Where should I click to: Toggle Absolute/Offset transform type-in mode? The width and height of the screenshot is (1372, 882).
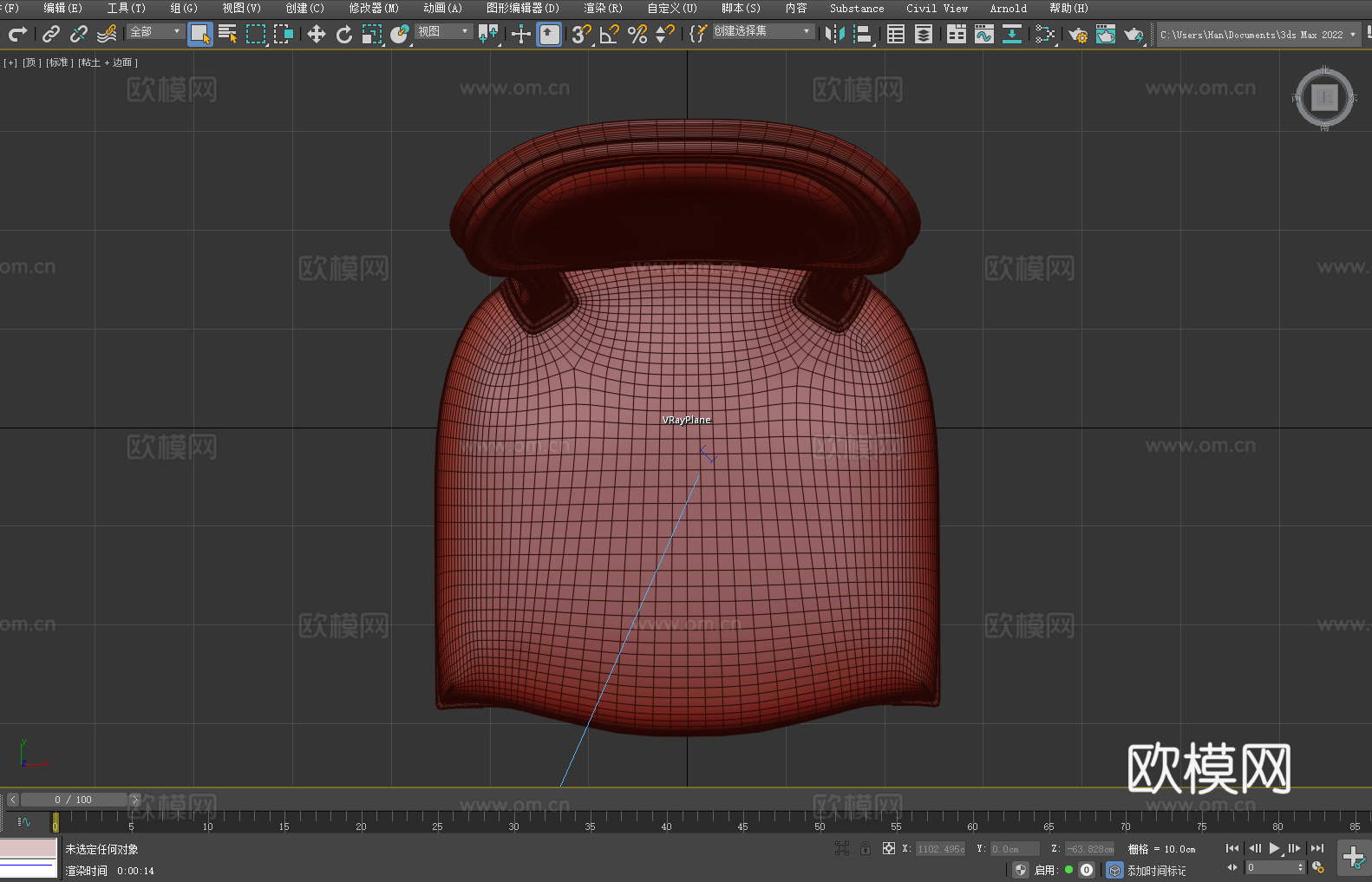(x=888, y=848)
